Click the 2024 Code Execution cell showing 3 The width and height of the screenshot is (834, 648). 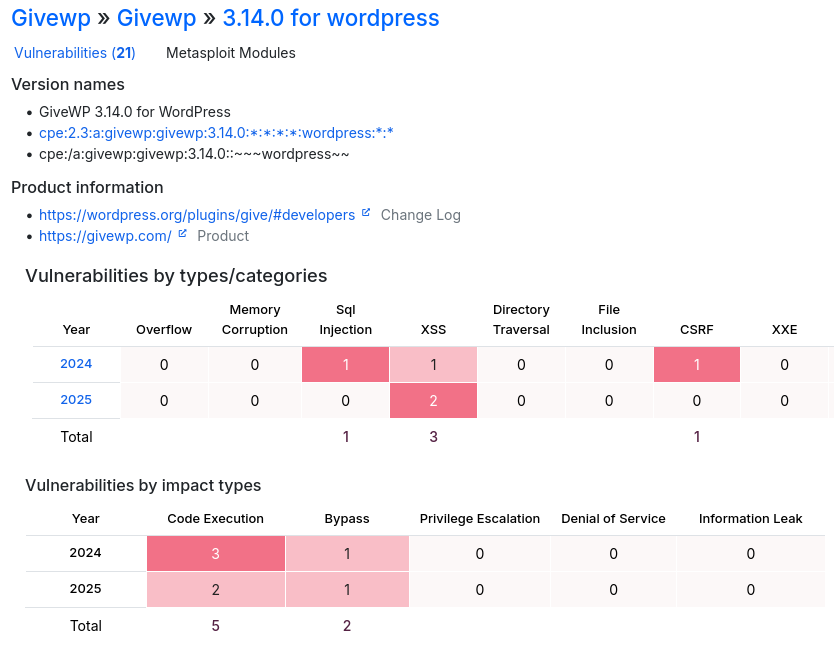[x=215, y=553]
